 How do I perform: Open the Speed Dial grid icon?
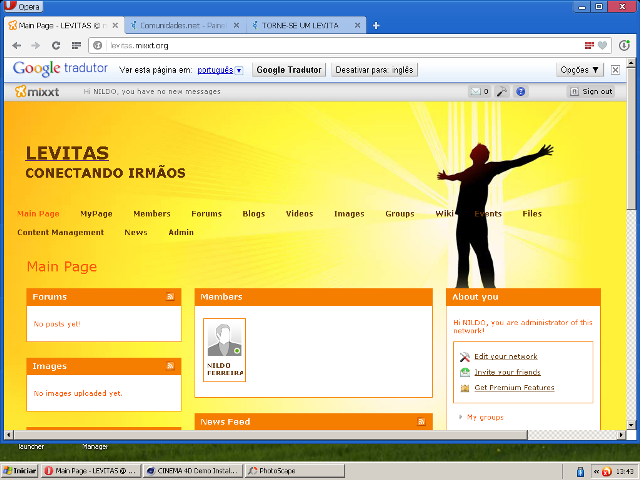(x=76, y=45)
